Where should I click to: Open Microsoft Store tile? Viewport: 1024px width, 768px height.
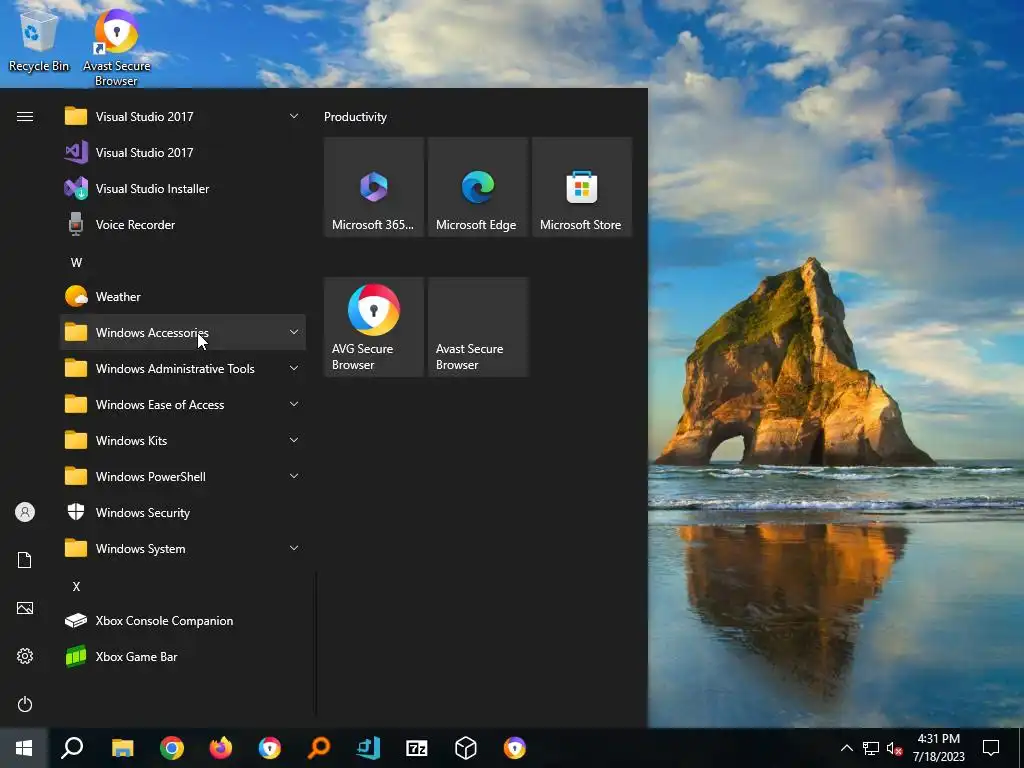coord(582,187)
